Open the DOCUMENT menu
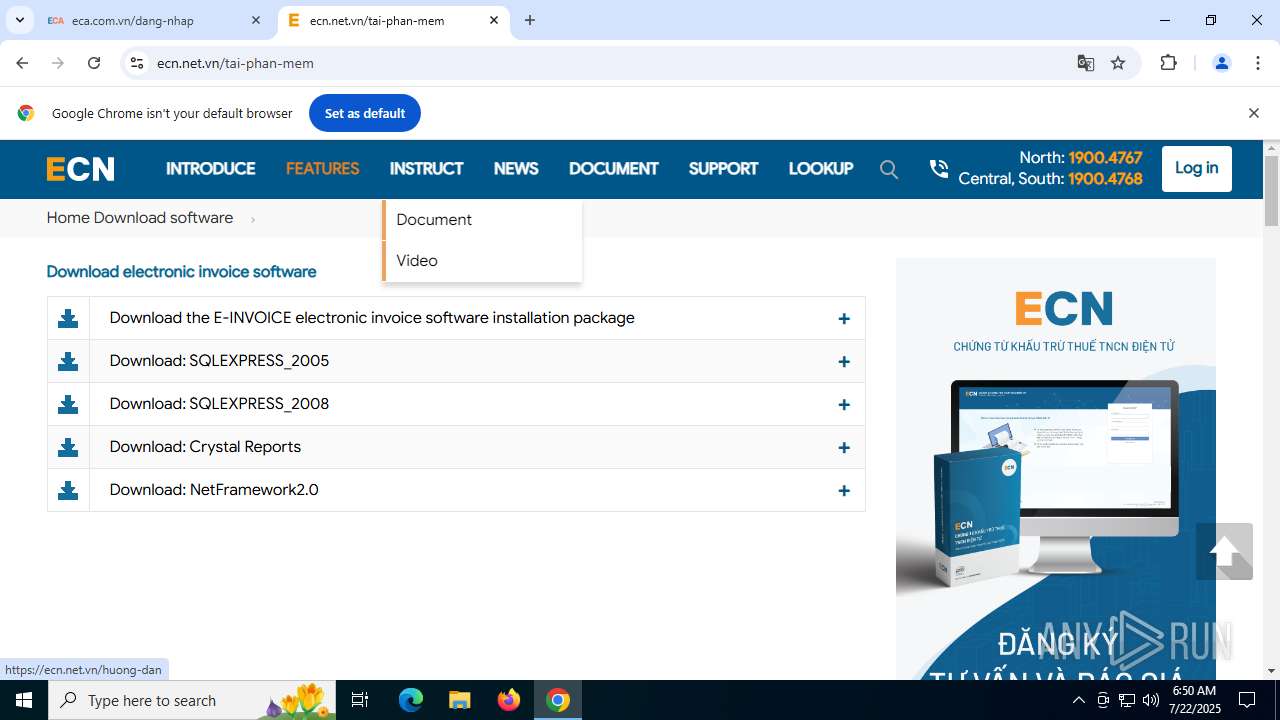This screenshot has width=1280, height=720. click(614, 169)
